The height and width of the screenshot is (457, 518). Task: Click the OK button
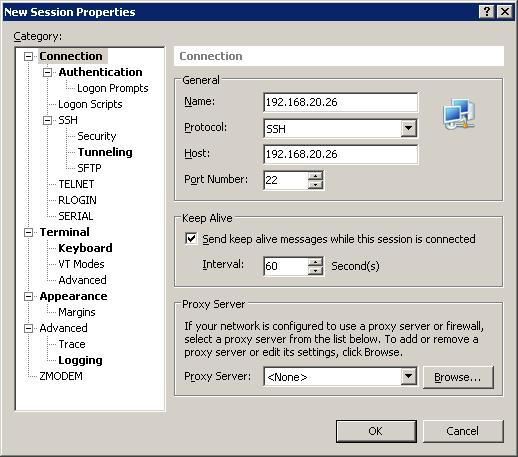(x=376, y=431)
